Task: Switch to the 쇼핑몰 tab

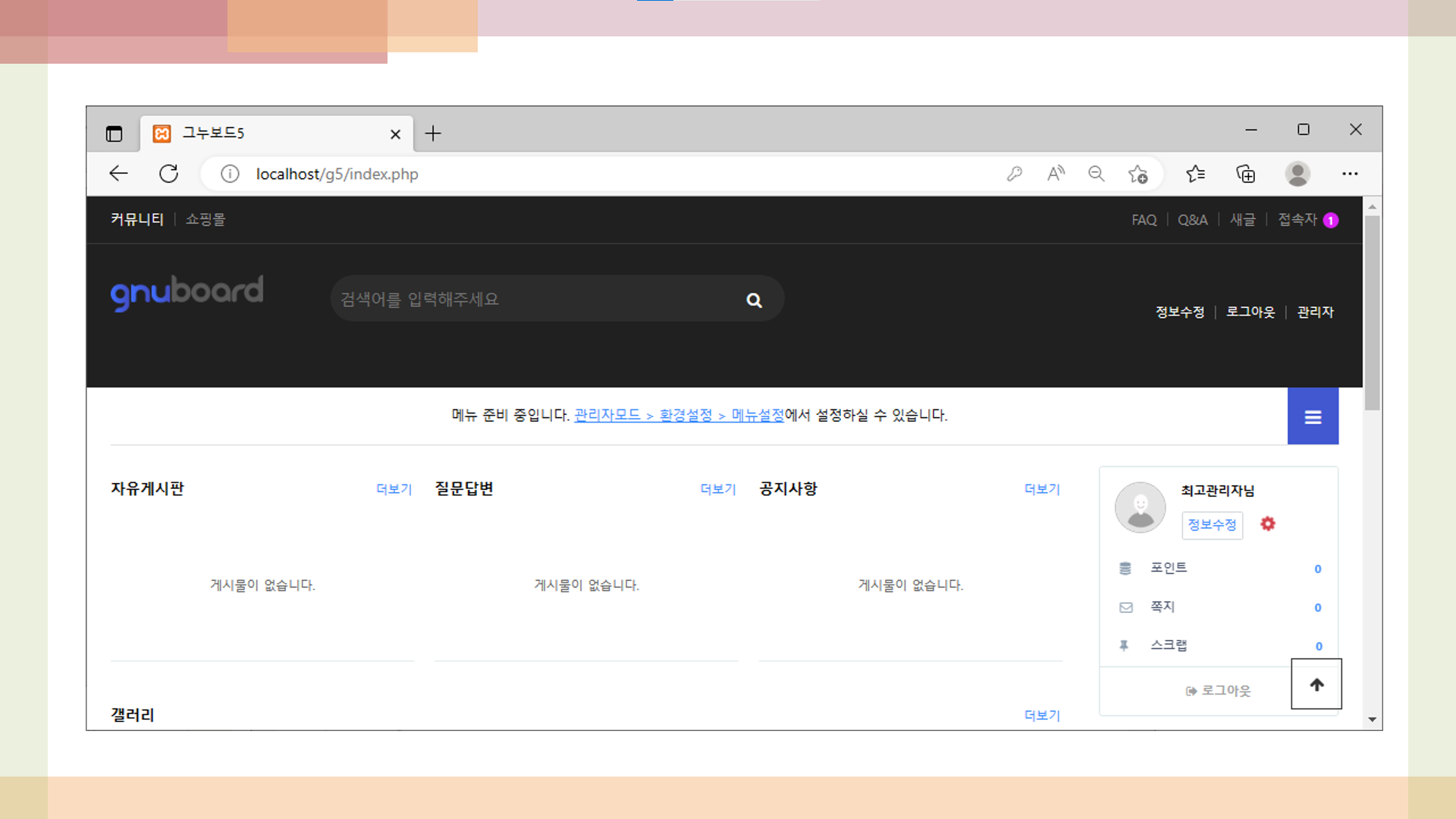Action: click(206, 220)
